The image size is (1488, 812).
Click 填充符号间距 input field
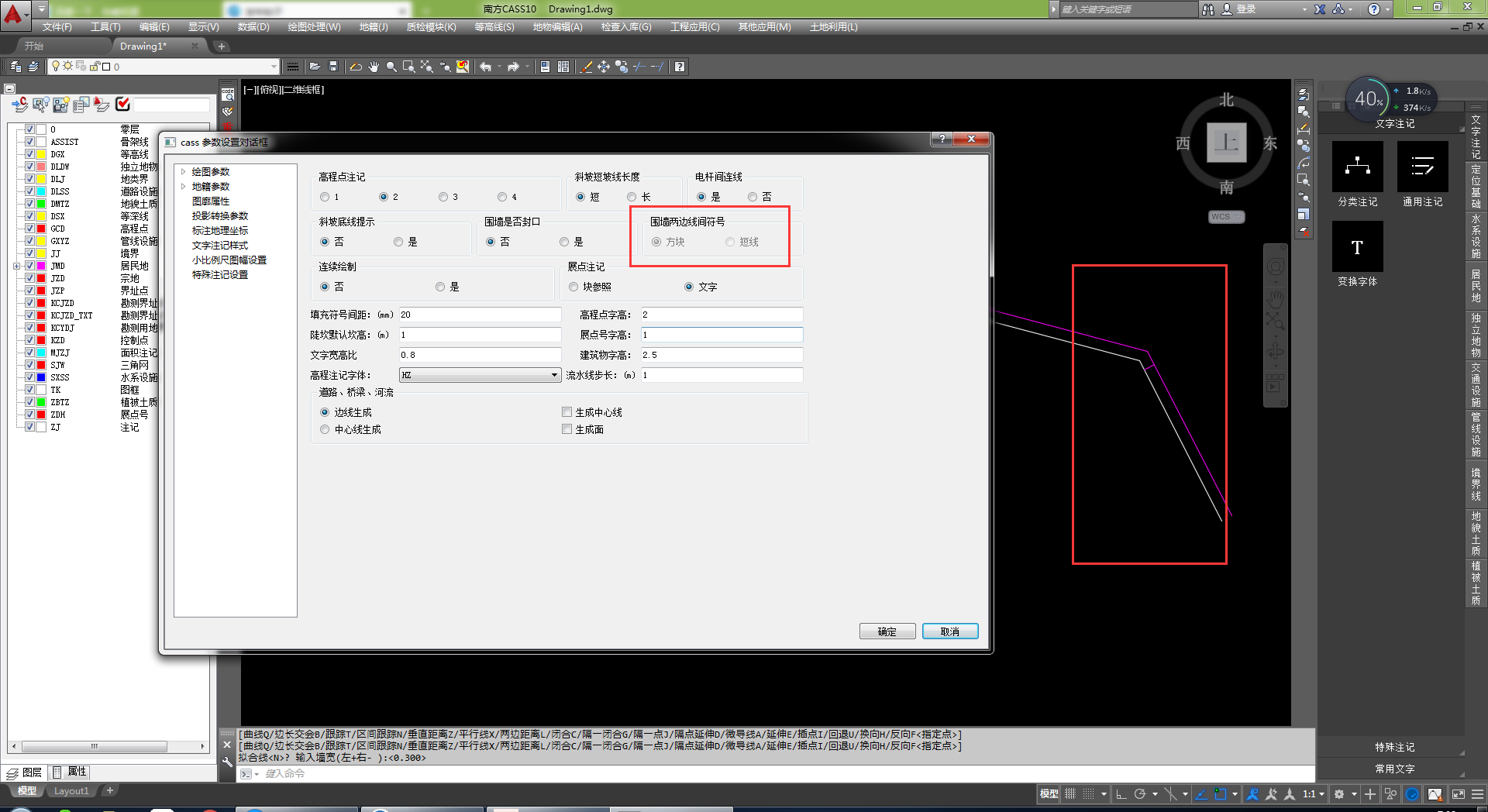pos(480,315)
